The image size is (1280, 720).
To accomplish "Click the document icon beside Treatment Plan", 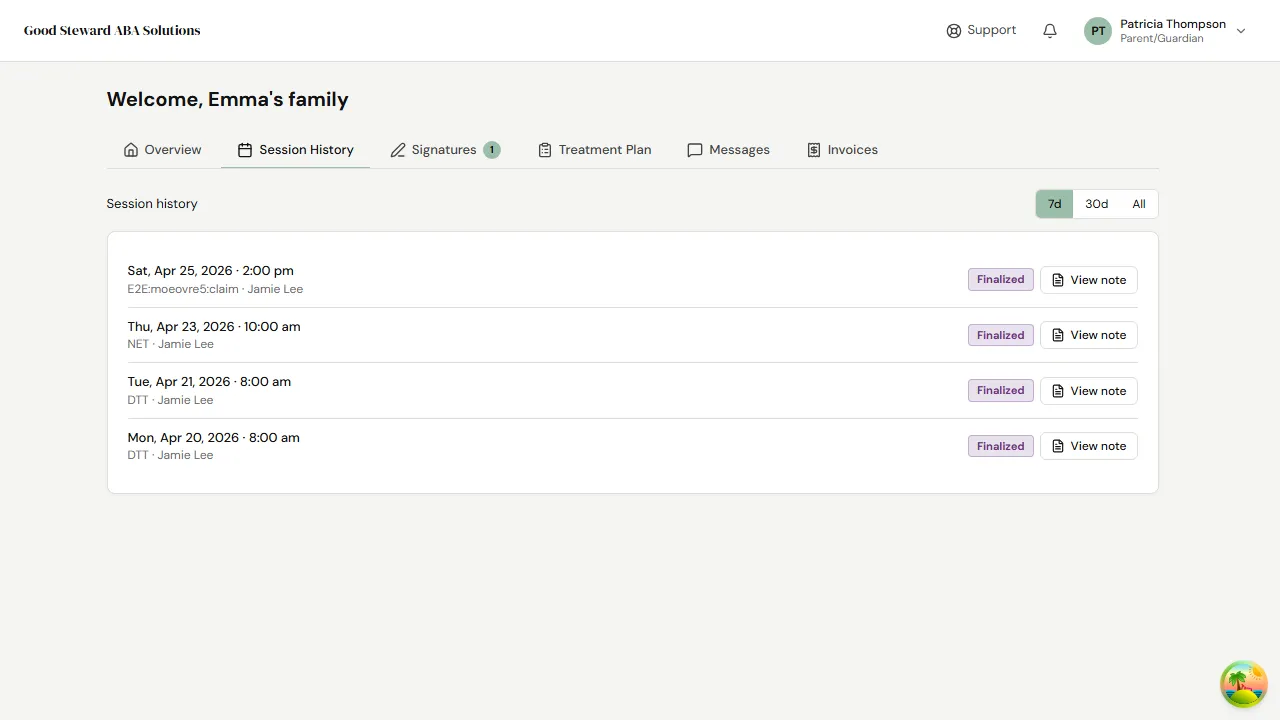I will [x=544, y=149].
